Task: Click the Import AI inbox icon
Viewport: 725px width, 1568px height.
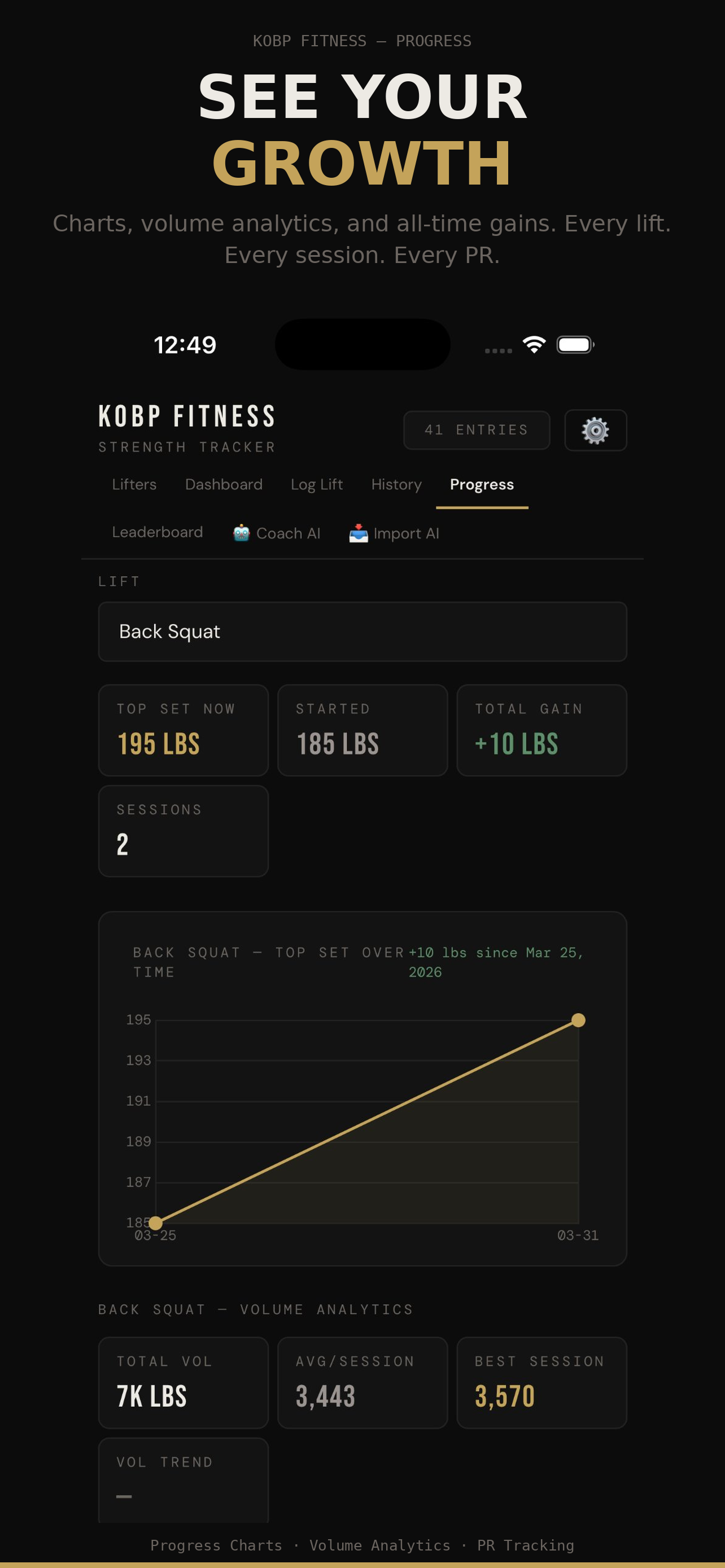Action: coord(359,533)
